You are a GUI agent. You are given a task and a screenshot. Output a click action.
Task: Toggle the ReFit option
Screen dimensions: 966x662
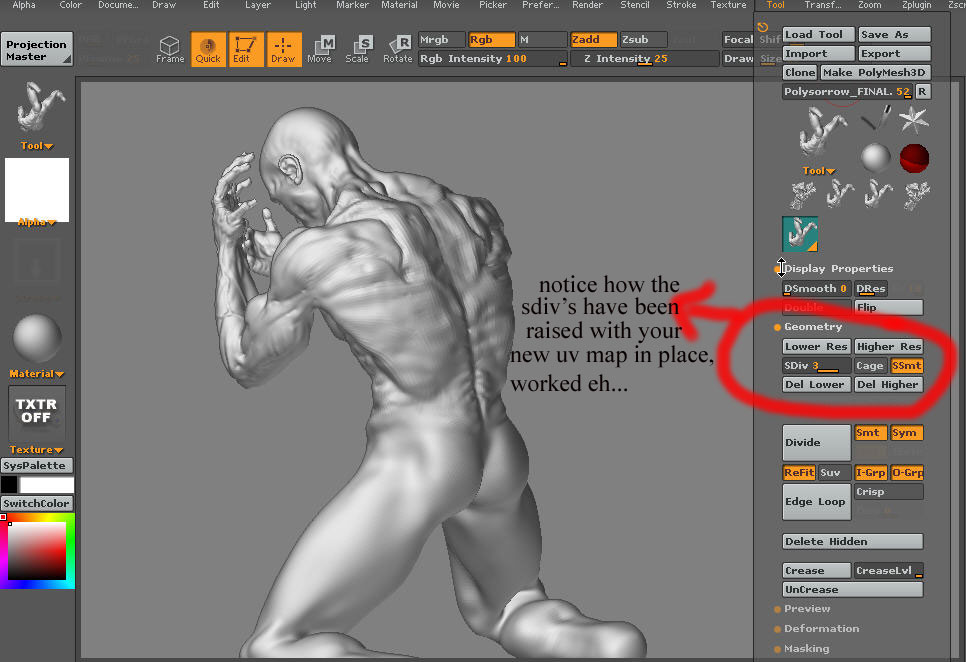tap(799, 472)
